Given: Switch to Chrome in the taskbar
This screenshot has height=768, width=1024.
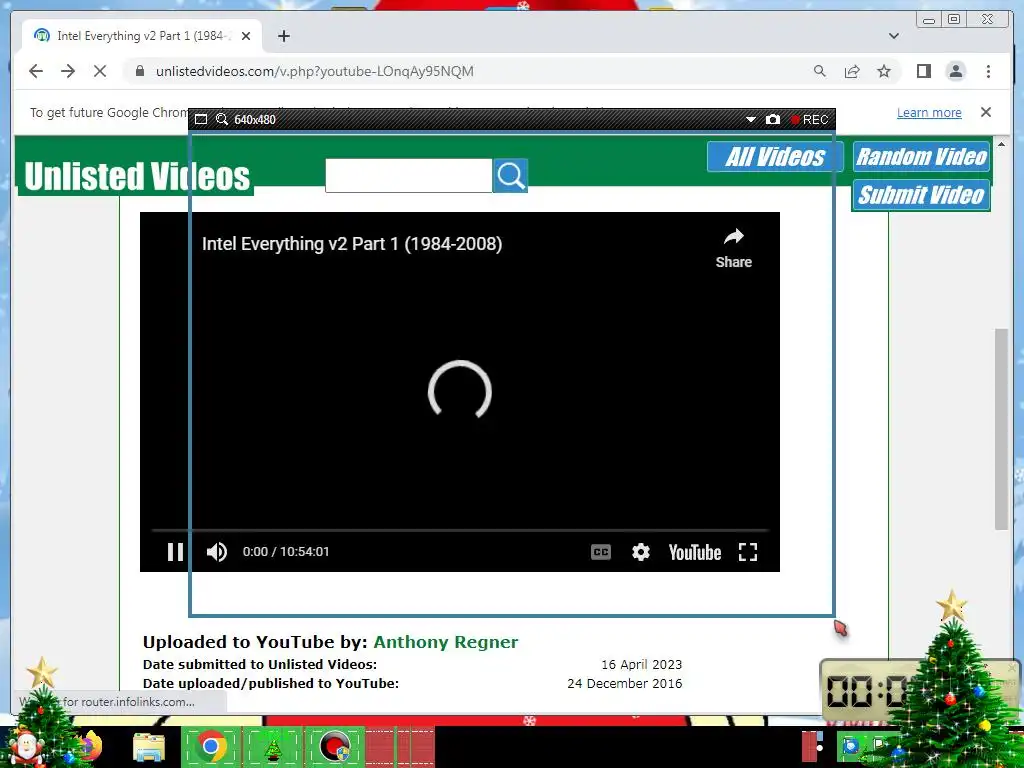Looking at the screenshot, I should click(211, 746).
